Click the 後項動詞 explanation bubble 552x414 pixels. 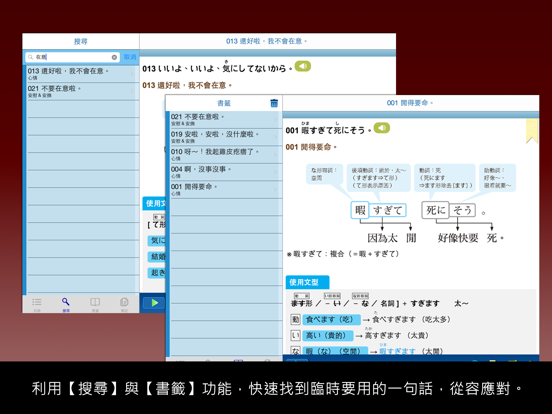click(379, 178)
